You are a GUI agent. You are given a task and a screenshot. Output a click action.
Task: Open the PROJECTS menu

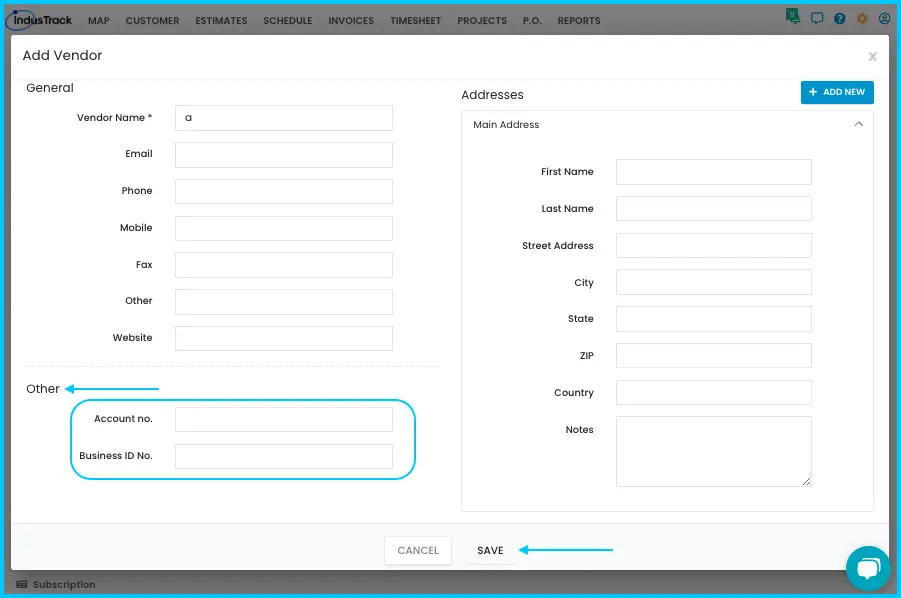pos(482,21)
